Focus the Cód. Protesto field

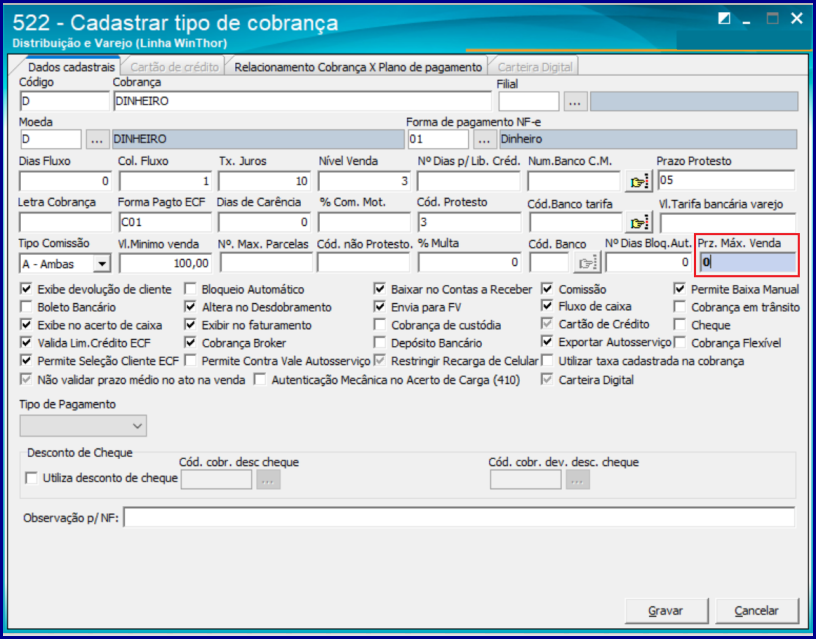(x=469, y=222)
